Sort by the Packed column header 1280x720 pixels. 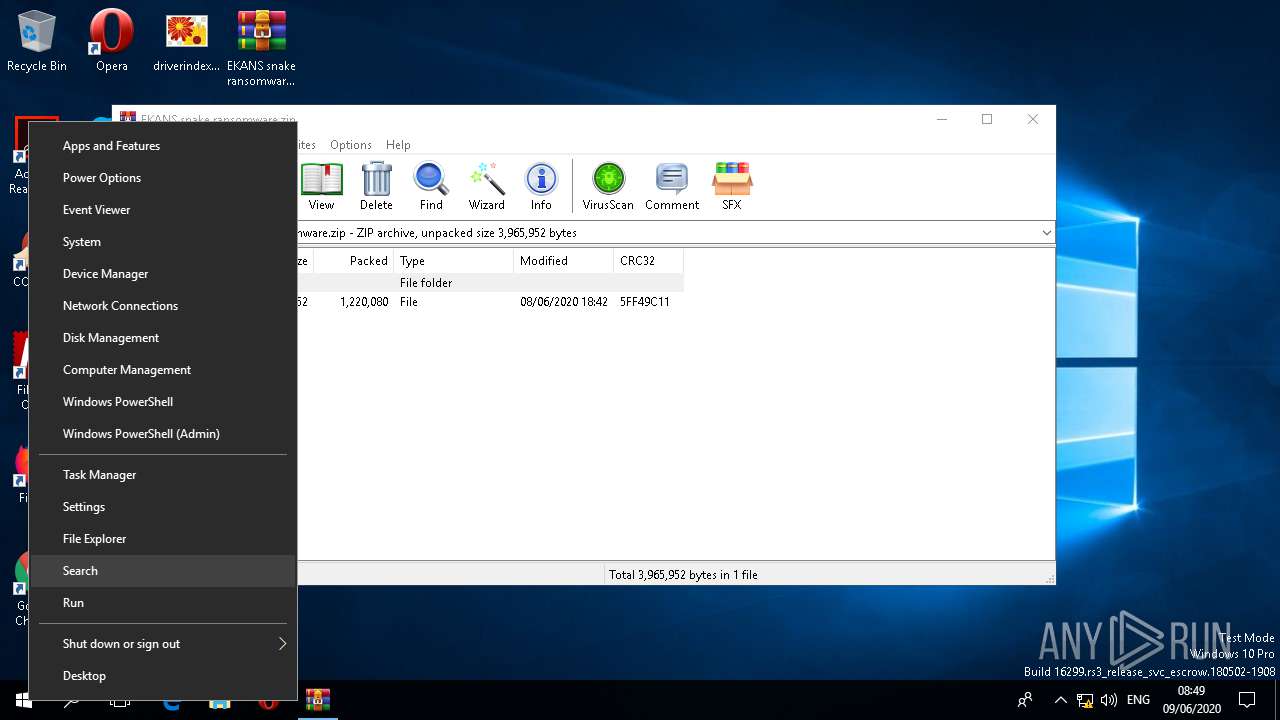354,261
